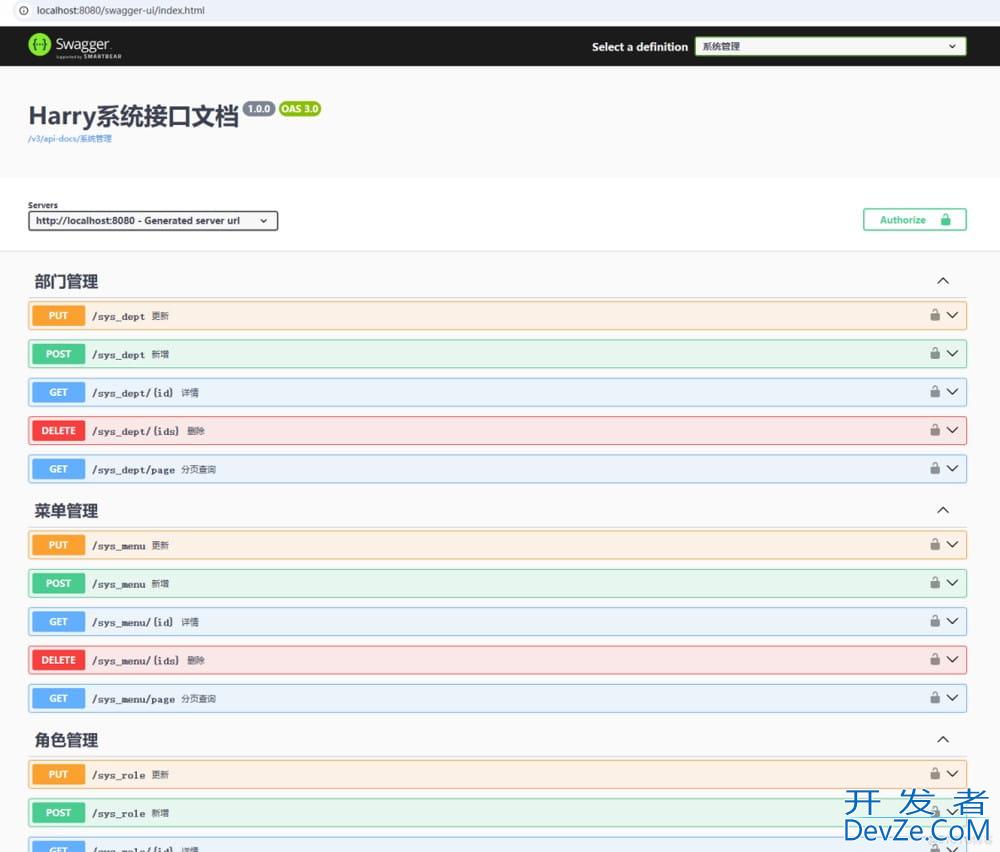Click the 菜单管理 section heading

66,511
